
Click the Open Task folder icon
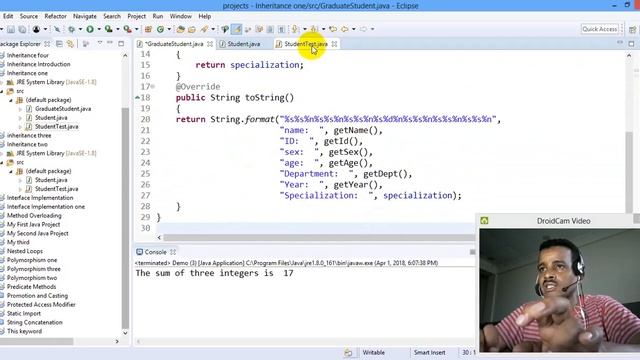191,29
